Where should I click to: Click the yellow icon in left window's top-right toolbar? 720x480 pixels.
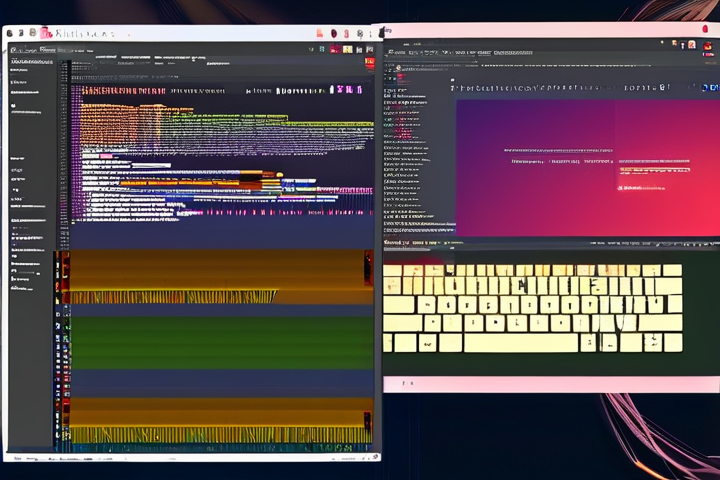347,48
